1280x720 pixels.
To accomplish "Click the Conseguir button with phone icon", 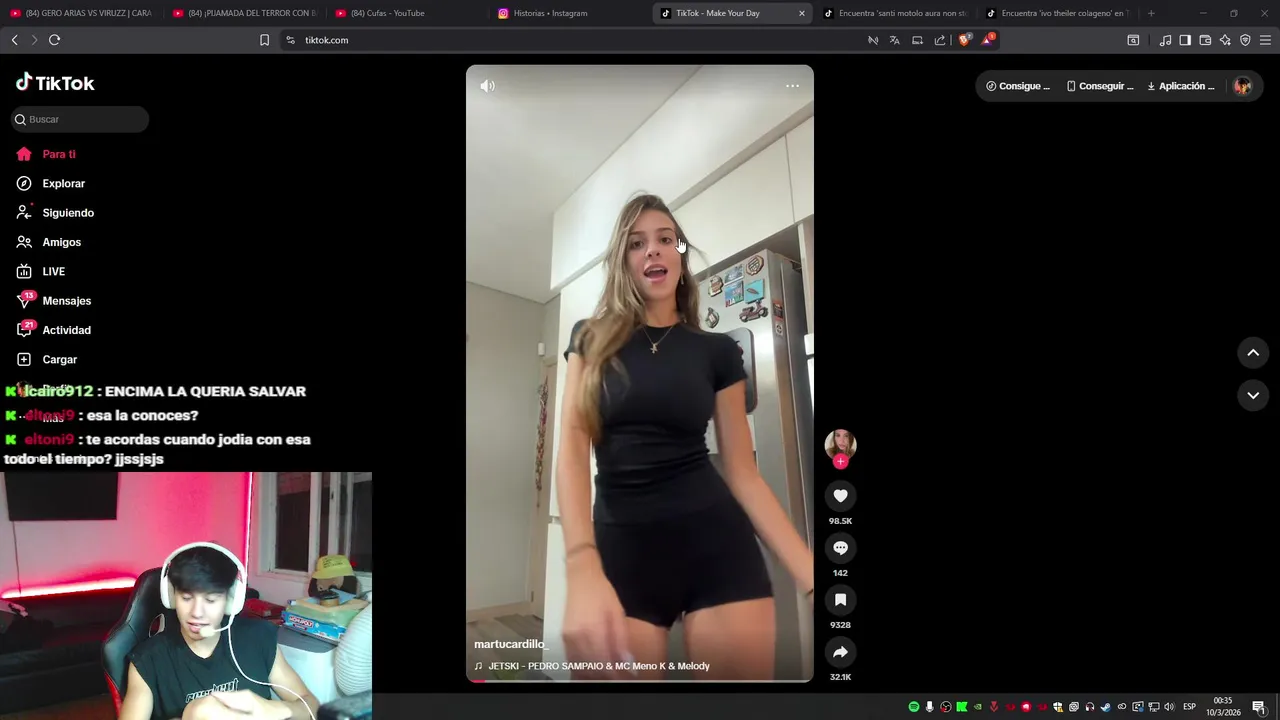I will pyautogui.click(x=1100, y=86).
